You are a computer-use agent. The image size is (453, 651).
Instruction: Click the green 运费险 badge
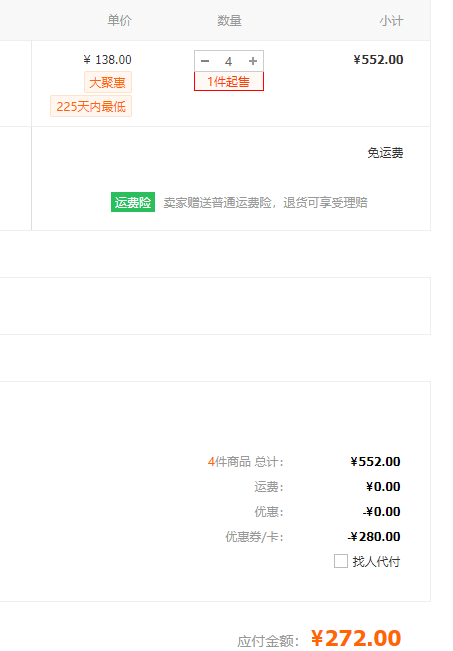pyautogui.click(x=133, y=202)
